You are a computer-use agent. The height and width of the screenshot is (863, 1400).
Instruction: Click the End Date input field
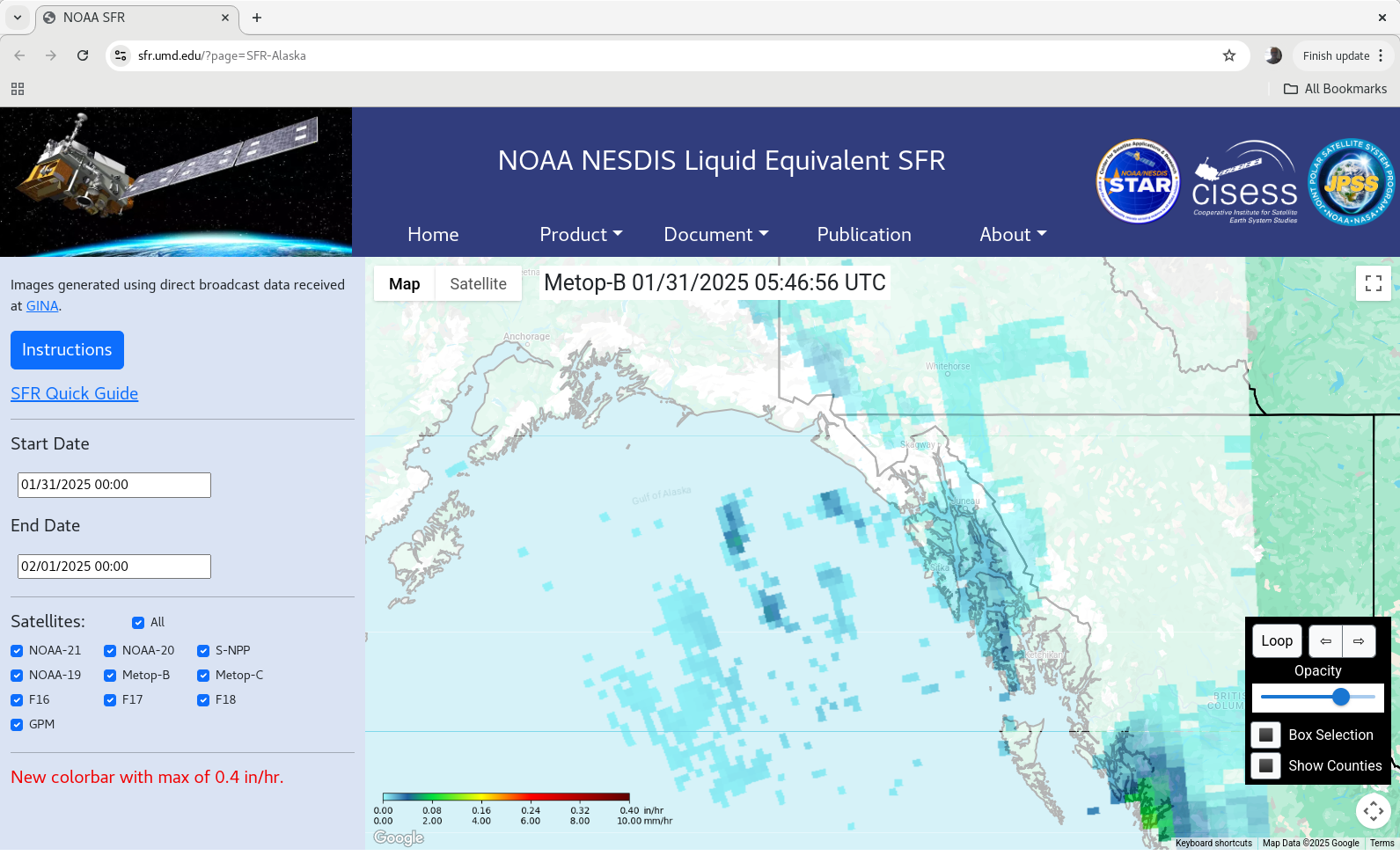point(114,567)
